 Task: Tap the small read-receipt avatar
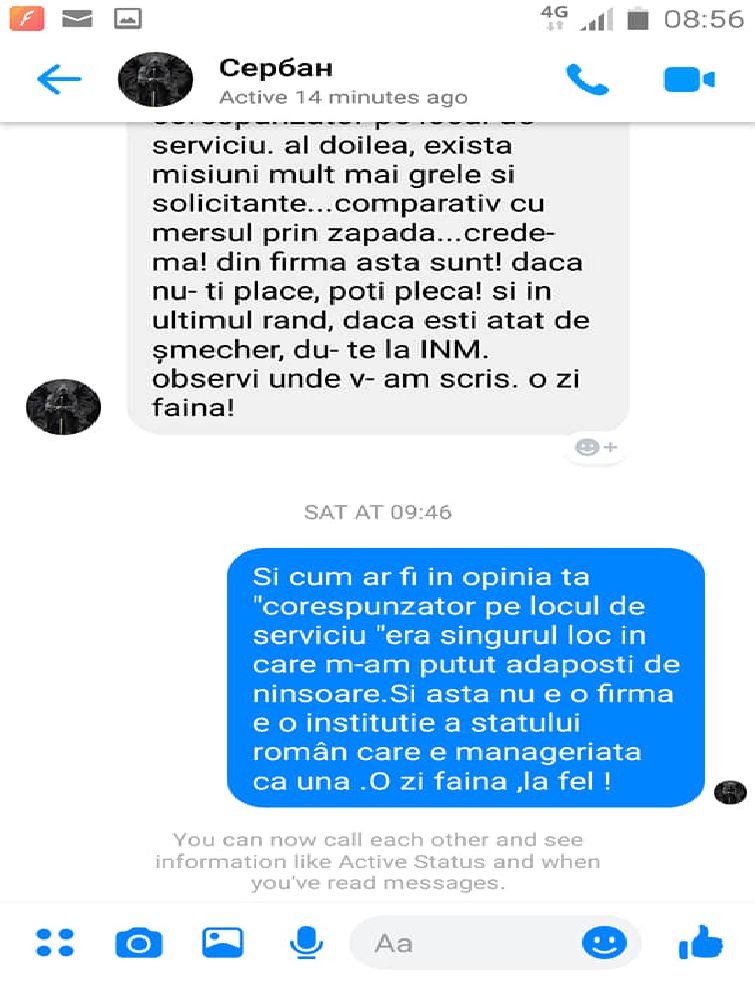(731, 792)
